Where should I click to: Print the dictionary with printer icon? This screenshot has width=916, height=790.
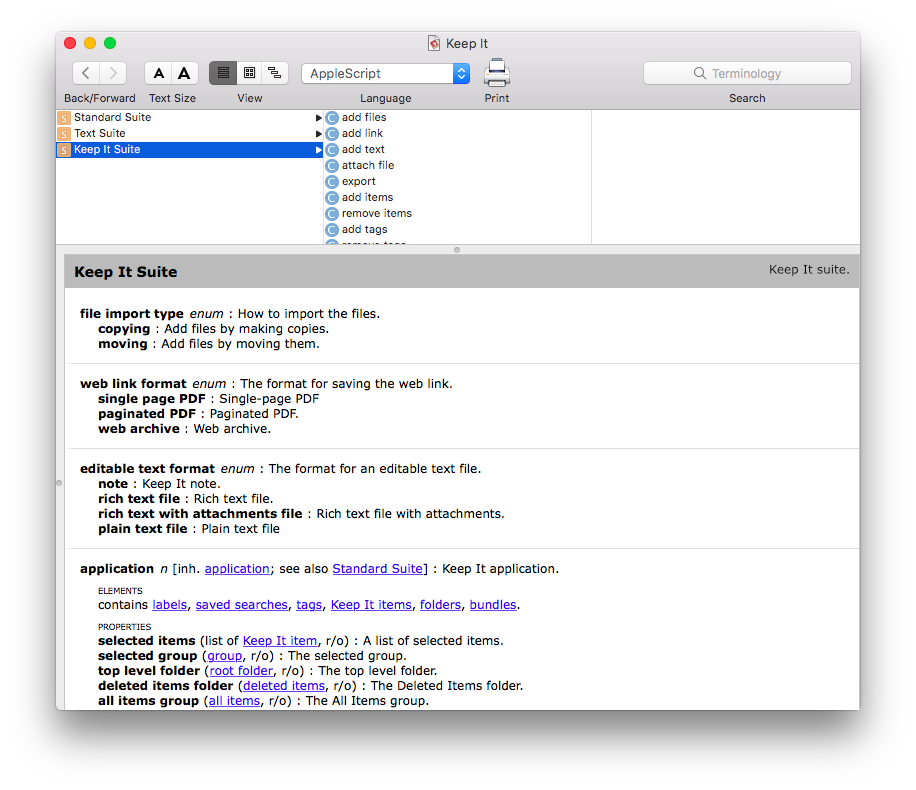497,73
